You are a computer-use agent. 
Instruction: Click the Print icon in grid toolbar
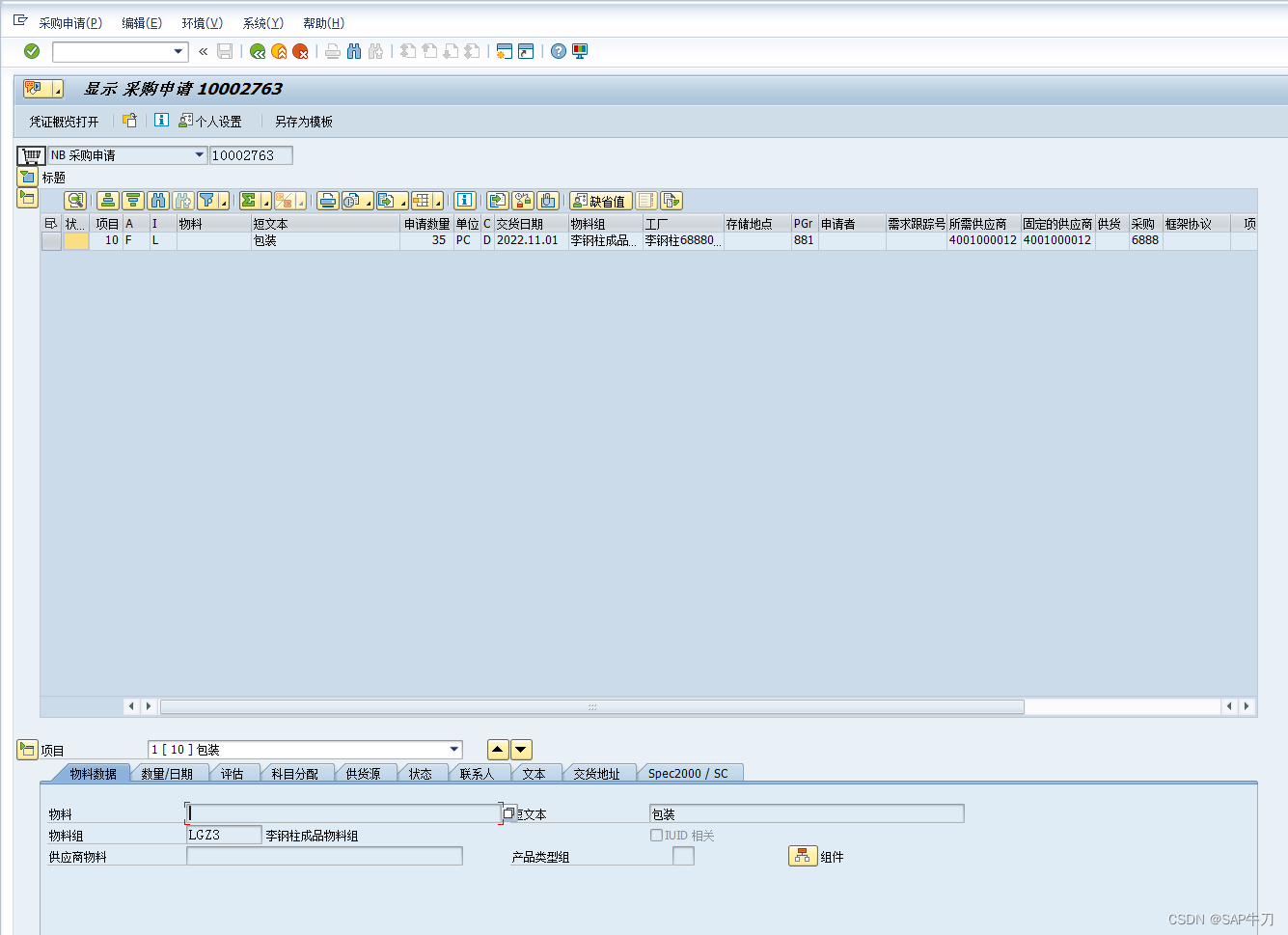click(328, 201)
